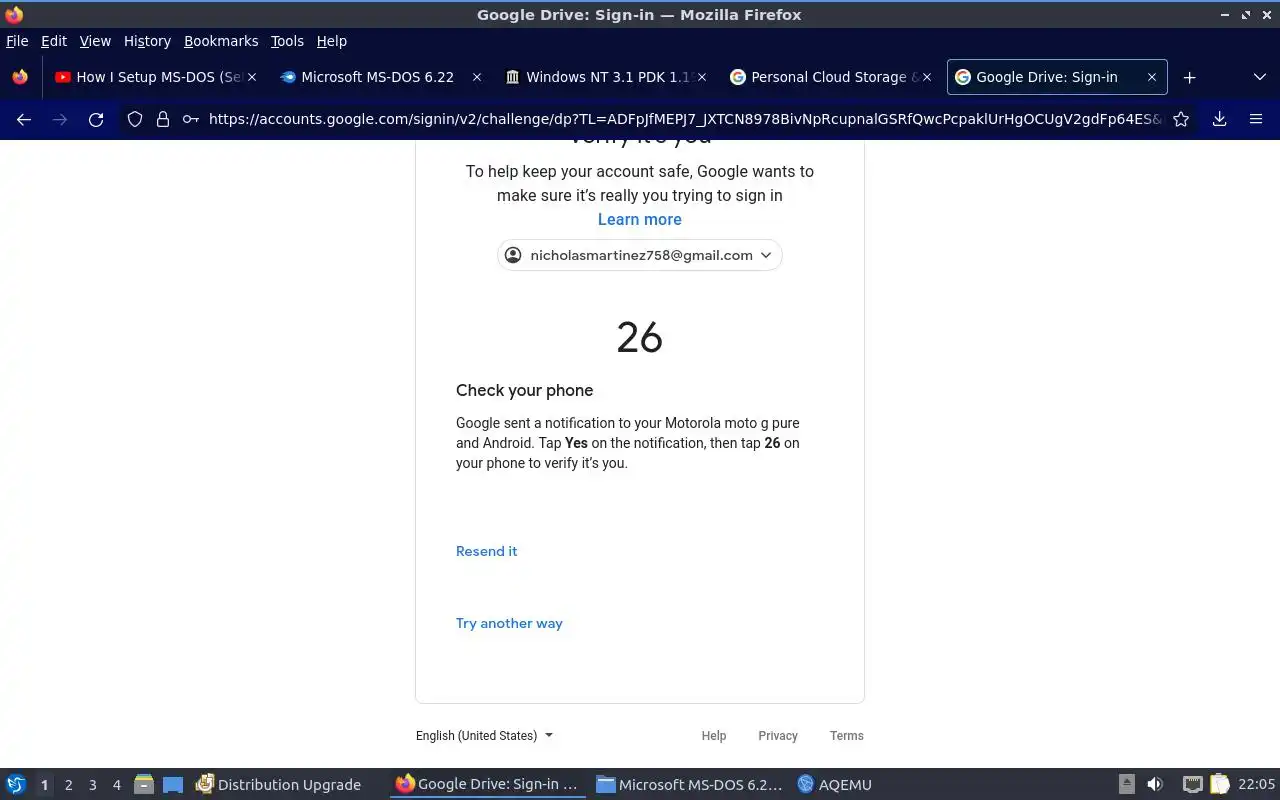Focus Google Drive Sign-in taskbar entry
Image resolution: width=1280 pixels, height=800 pixels.
pos(487,785)
